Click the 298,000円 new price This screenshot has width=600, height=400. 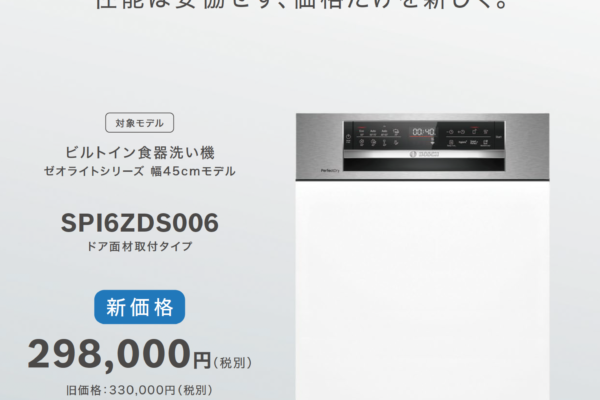tap(119, 354)
